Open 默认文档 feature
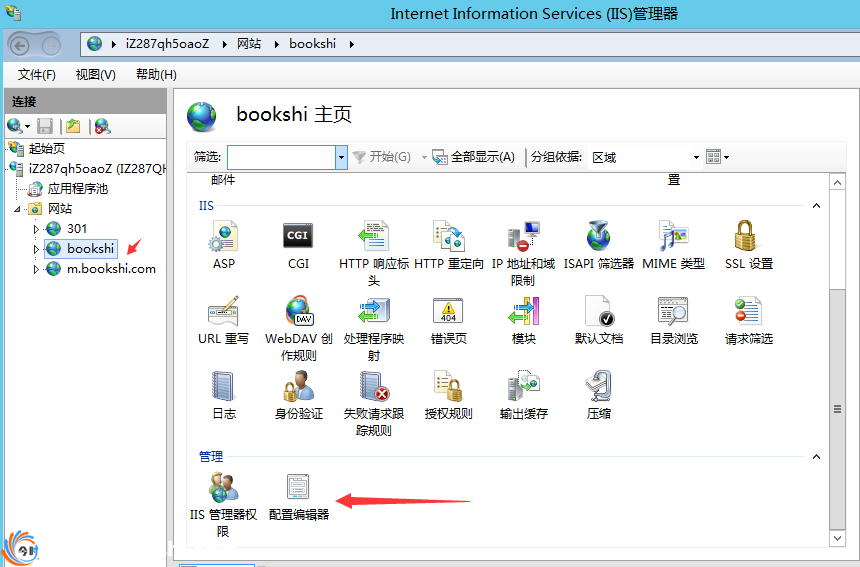 coord(598,320)
